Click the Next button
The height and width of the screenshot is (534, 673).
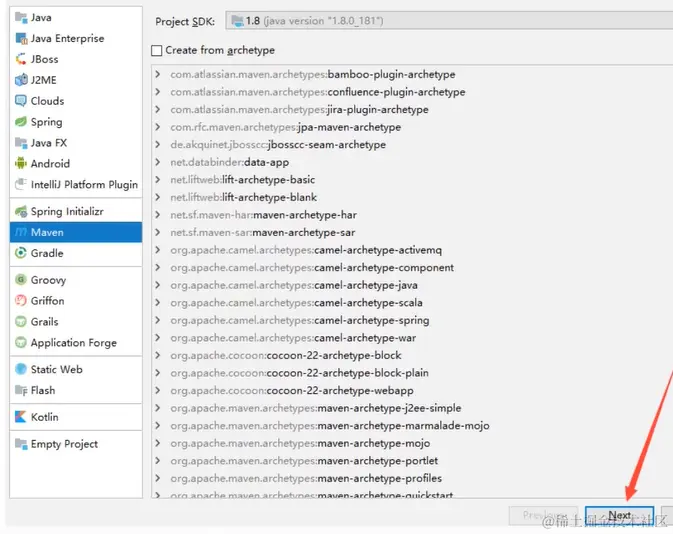(619, 515)
